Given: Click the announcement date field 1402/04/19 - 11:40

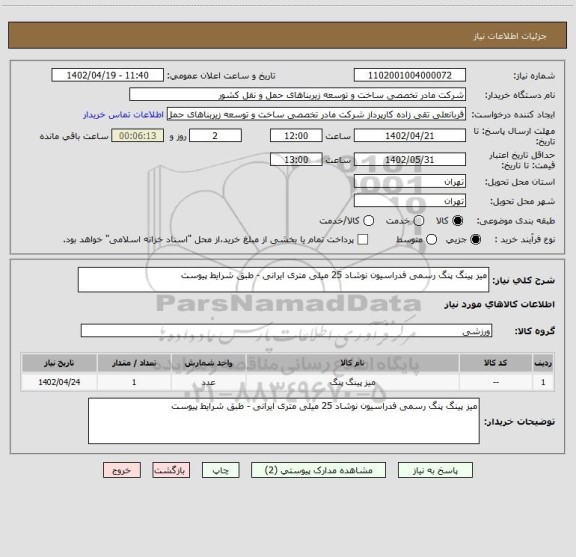Looking at the screenshot, I should (108, 75).
